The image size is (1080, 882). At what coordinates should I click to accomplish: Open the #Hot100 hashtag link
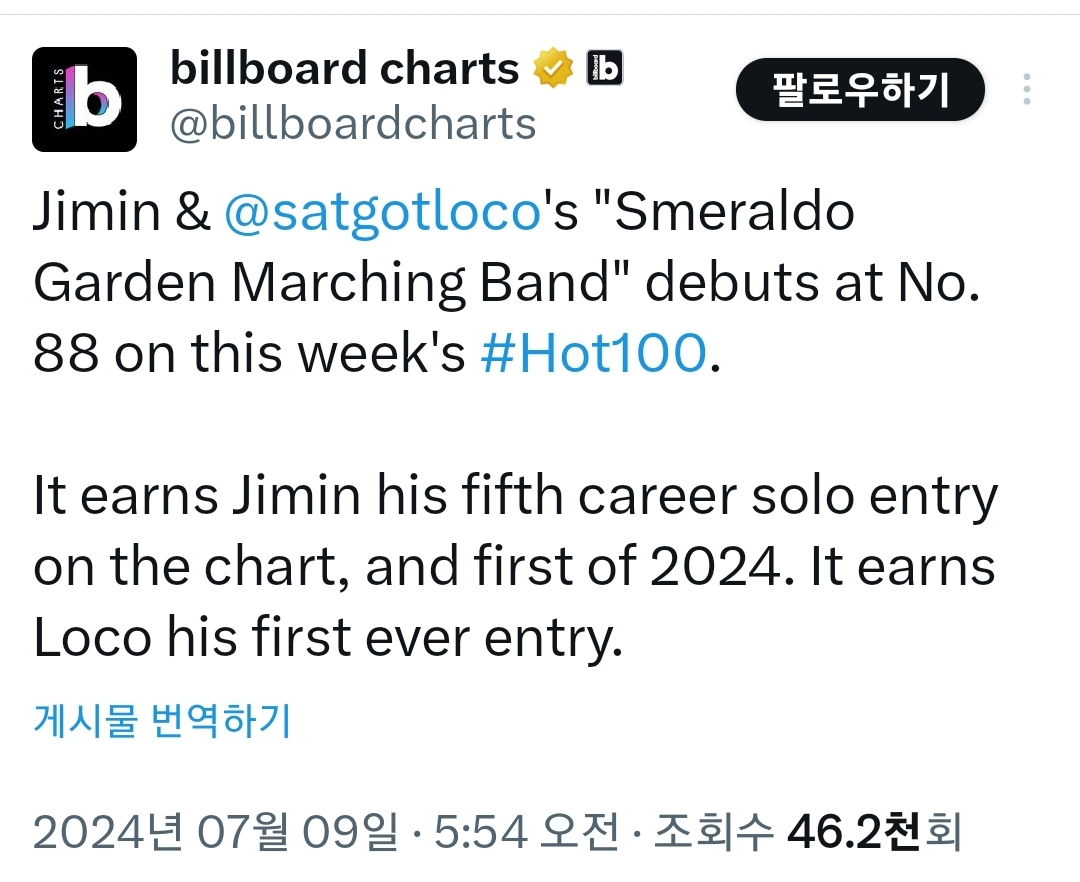[x=594, y=353]
